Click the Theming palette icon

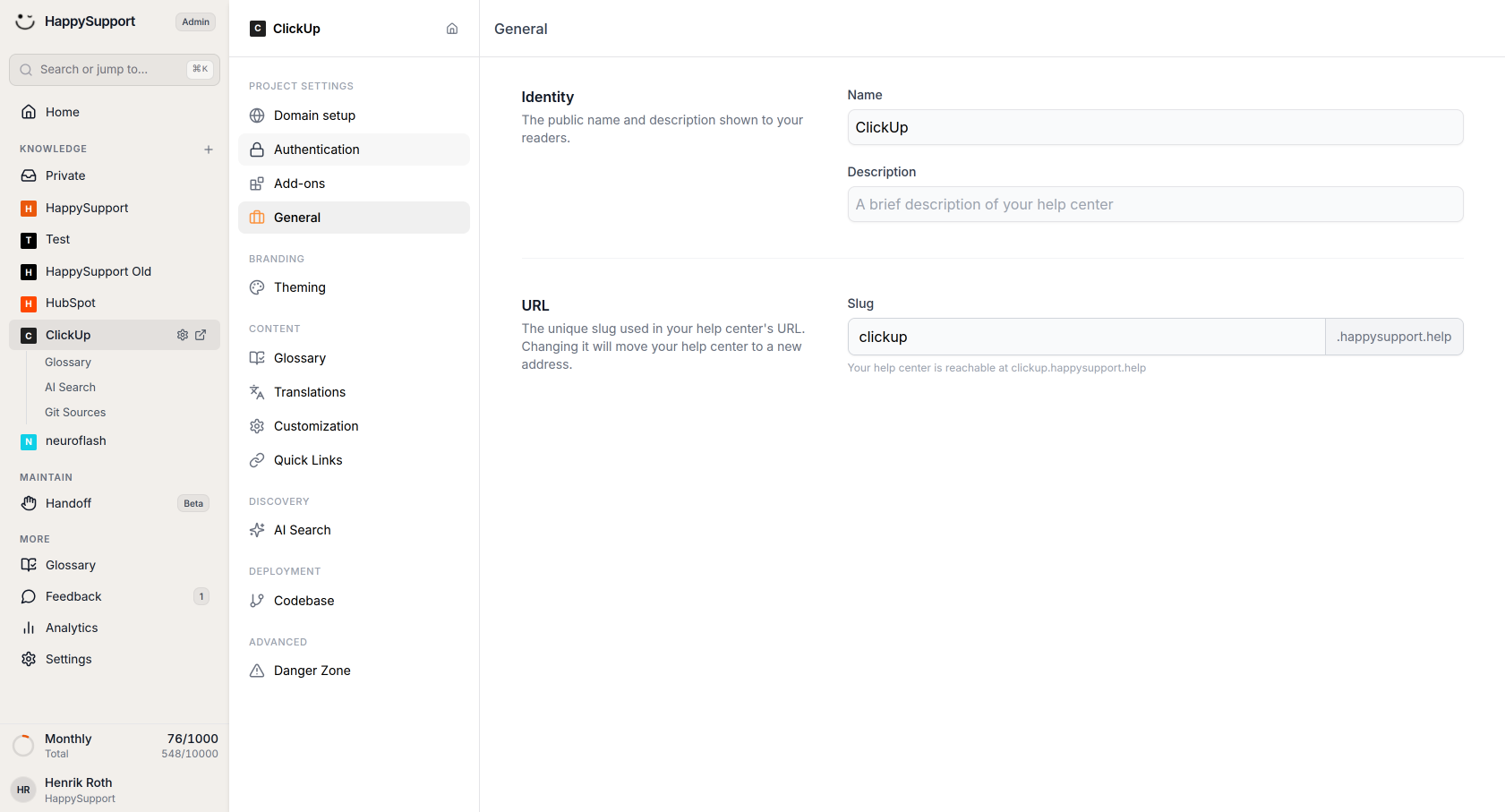[257, 287]
